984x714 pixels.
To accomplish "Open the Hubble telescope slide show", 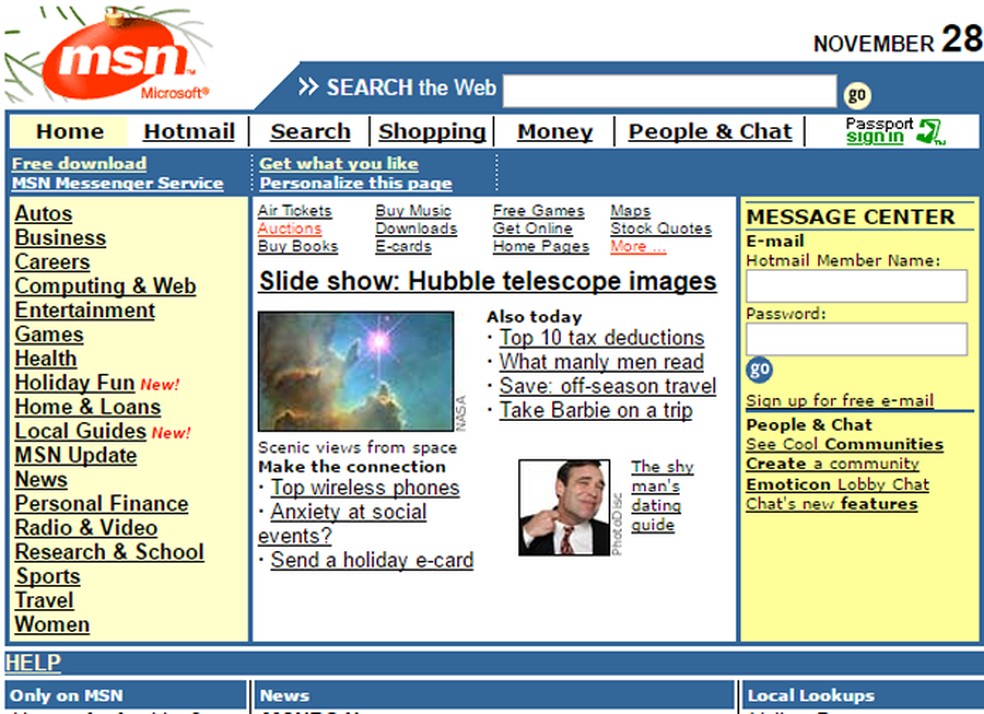I will click(487, 281).
